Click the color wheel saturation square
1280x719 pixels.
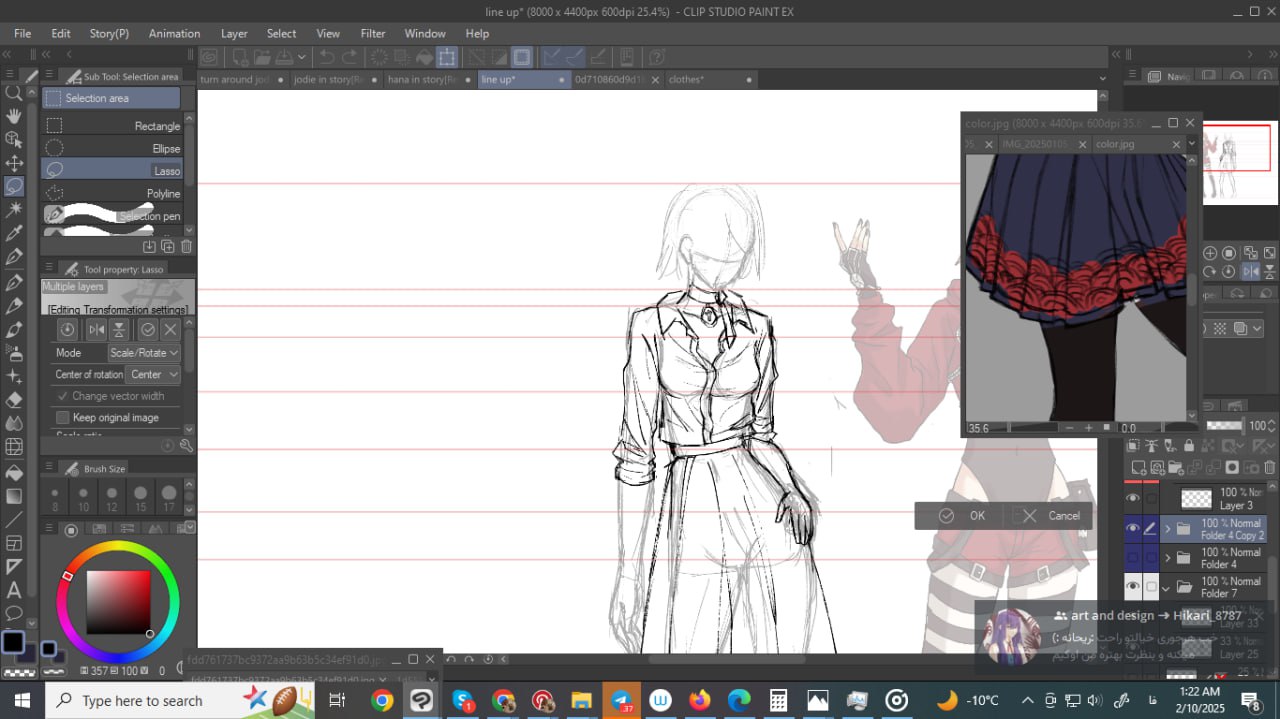click(x=118, y=602)
